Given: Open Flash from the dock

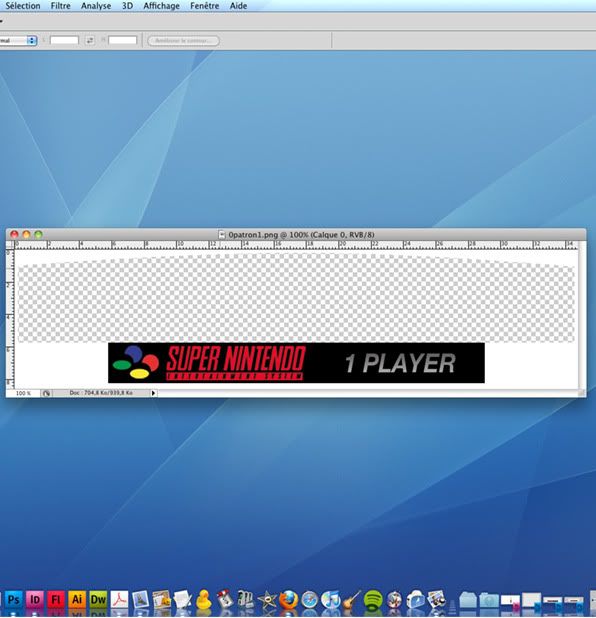Looking at the screenshot, I should [x=56, y=600].
